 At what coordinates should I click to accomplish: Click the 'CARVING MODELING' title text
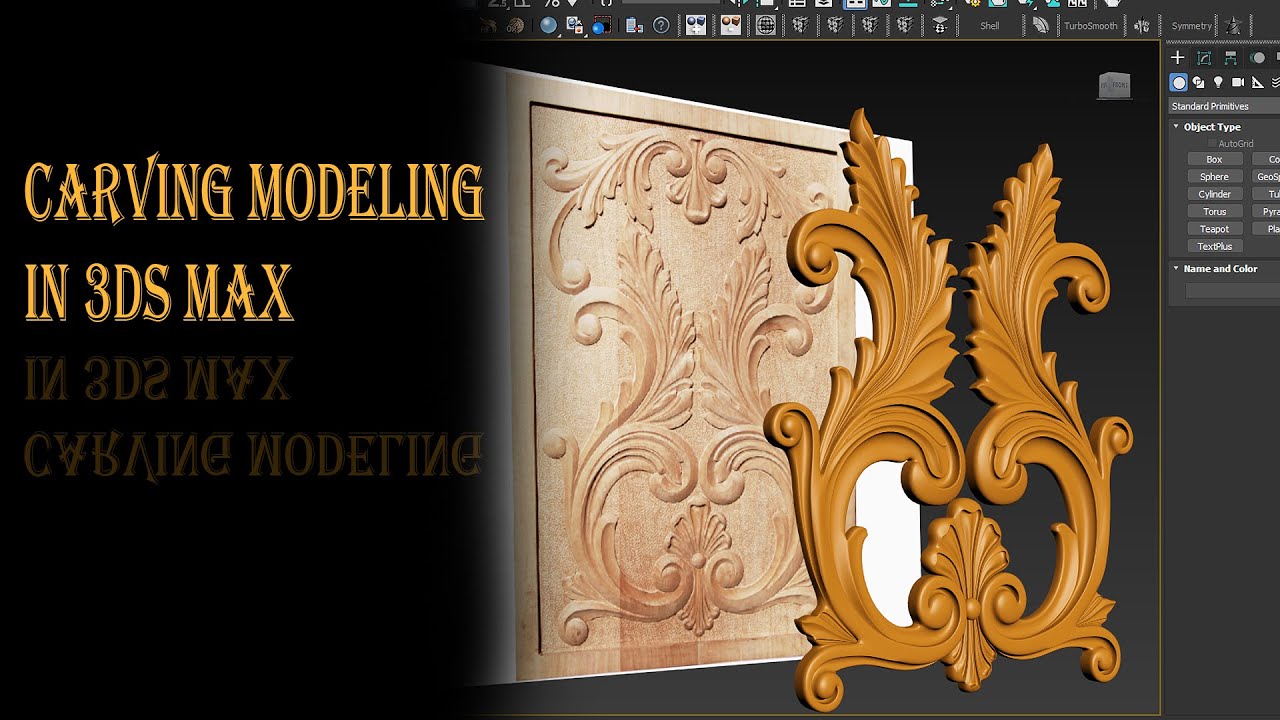[x=254, y=193]
